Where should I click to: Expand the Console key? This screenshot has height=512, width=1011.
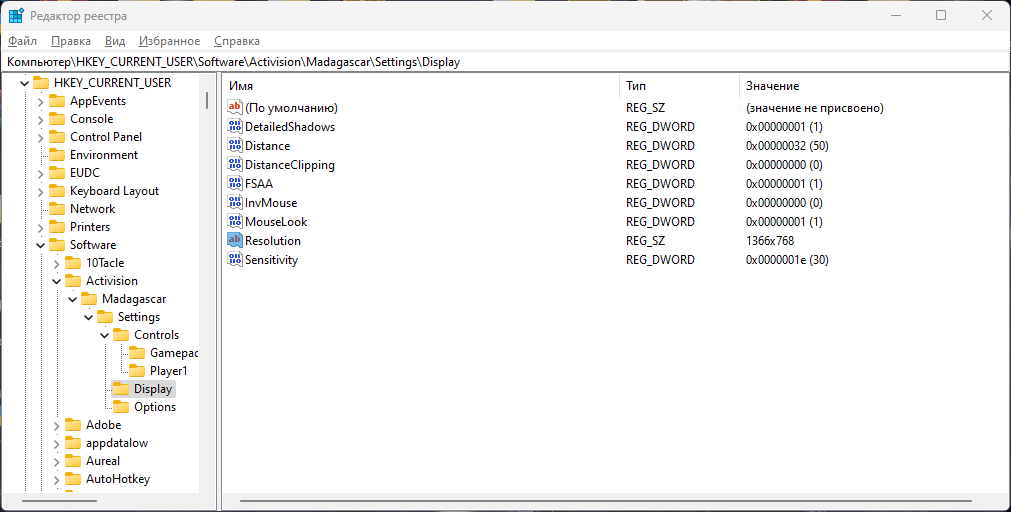(41, 119)
